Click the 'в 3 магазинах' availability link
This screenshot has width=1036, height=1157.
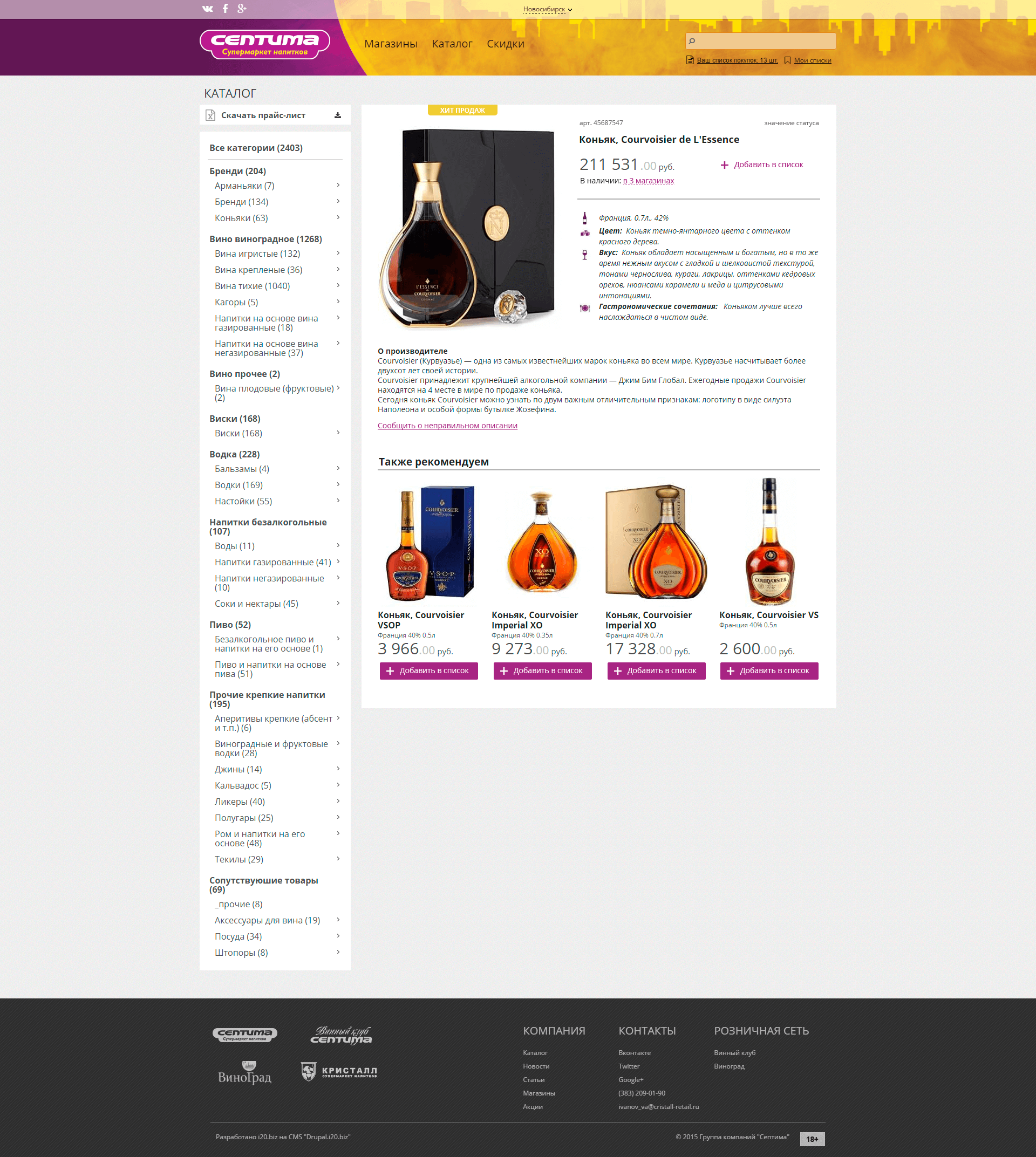[x=649, y=181]
